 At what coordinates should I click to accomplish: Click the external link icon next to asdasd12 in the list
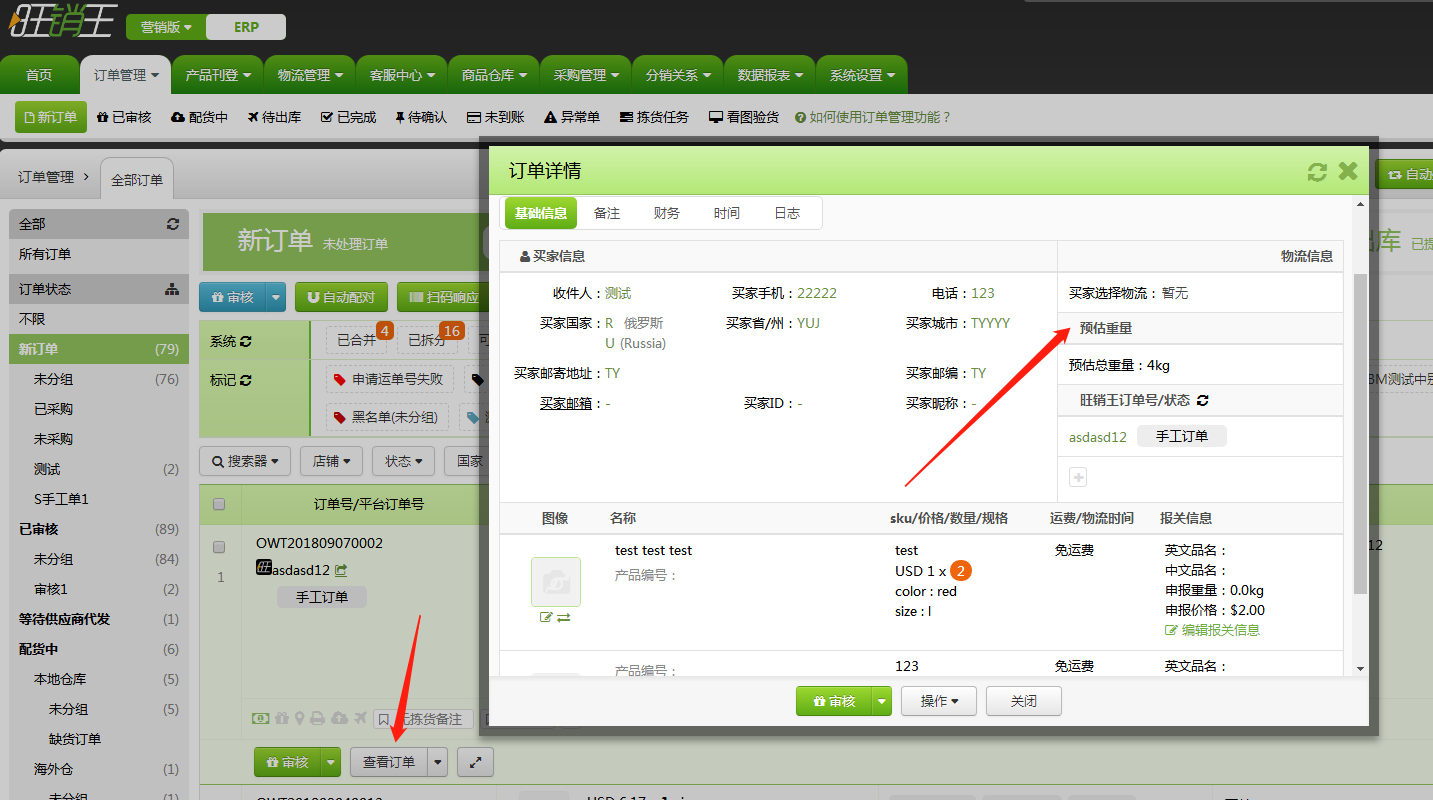point(341,570)
